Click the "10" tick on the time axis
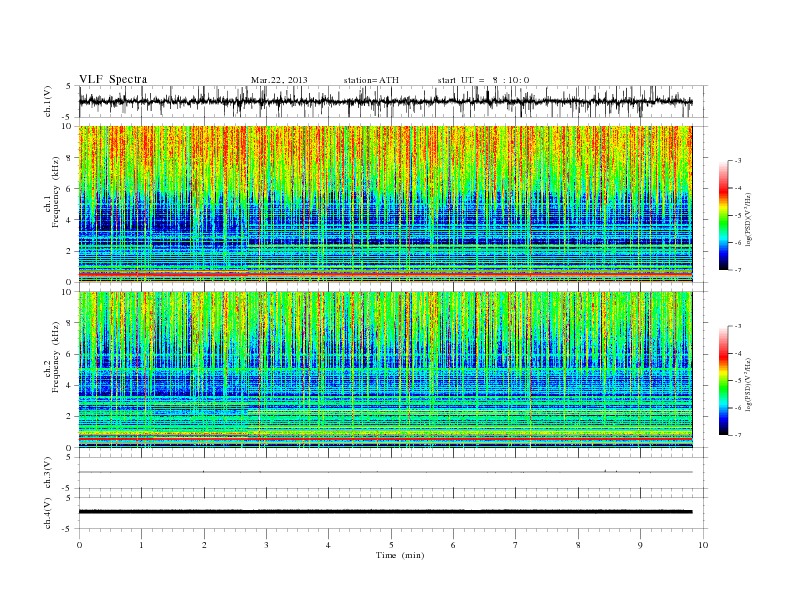 [703, 545]
